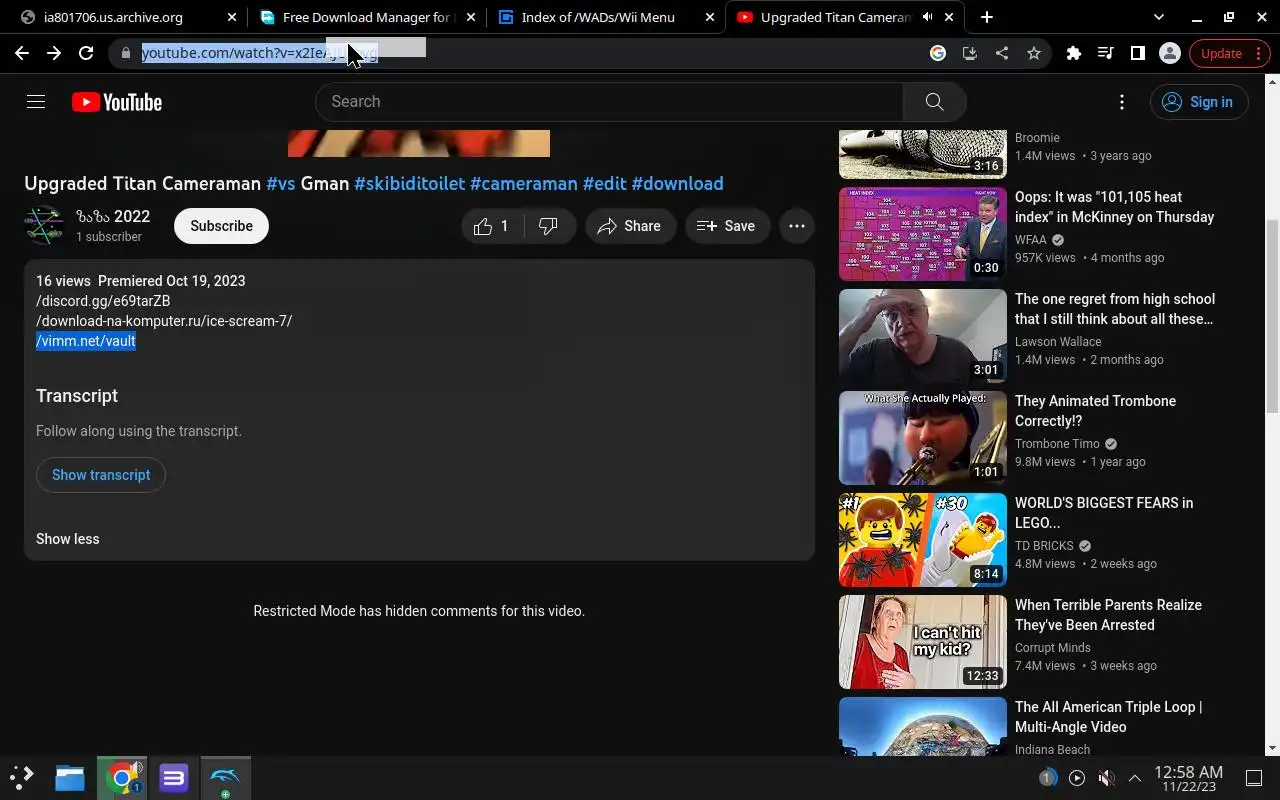The width and height of the screenshot is (1280, 800).
Task: Open Lawson Wallace regret video thumbnail
Action: point(923,336)
